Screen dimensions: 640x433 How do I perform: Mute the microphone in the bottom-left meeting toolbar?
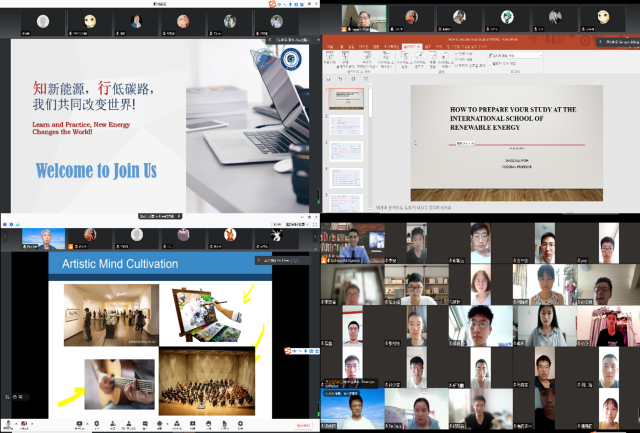pos(9,424)
